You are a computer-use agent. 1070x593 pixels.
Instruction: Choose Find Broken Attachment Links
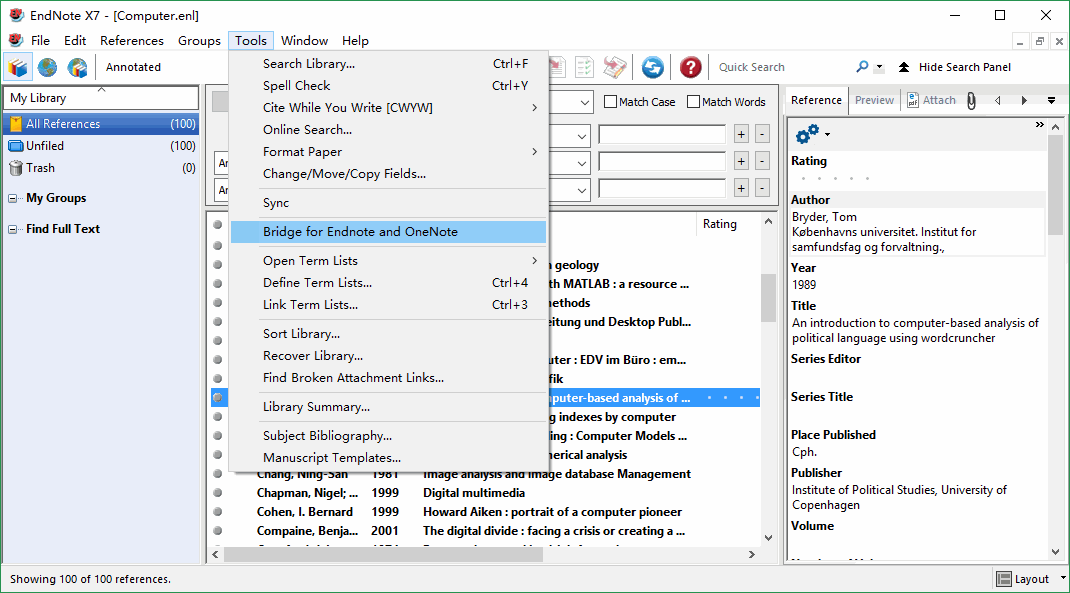[x=389, y=377]
